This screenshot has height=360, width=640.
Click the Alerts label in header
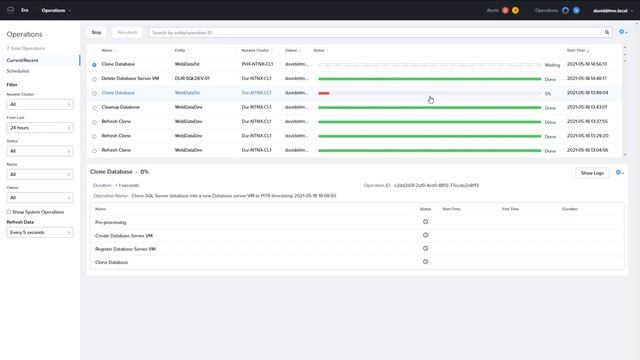tap(493, 11)
